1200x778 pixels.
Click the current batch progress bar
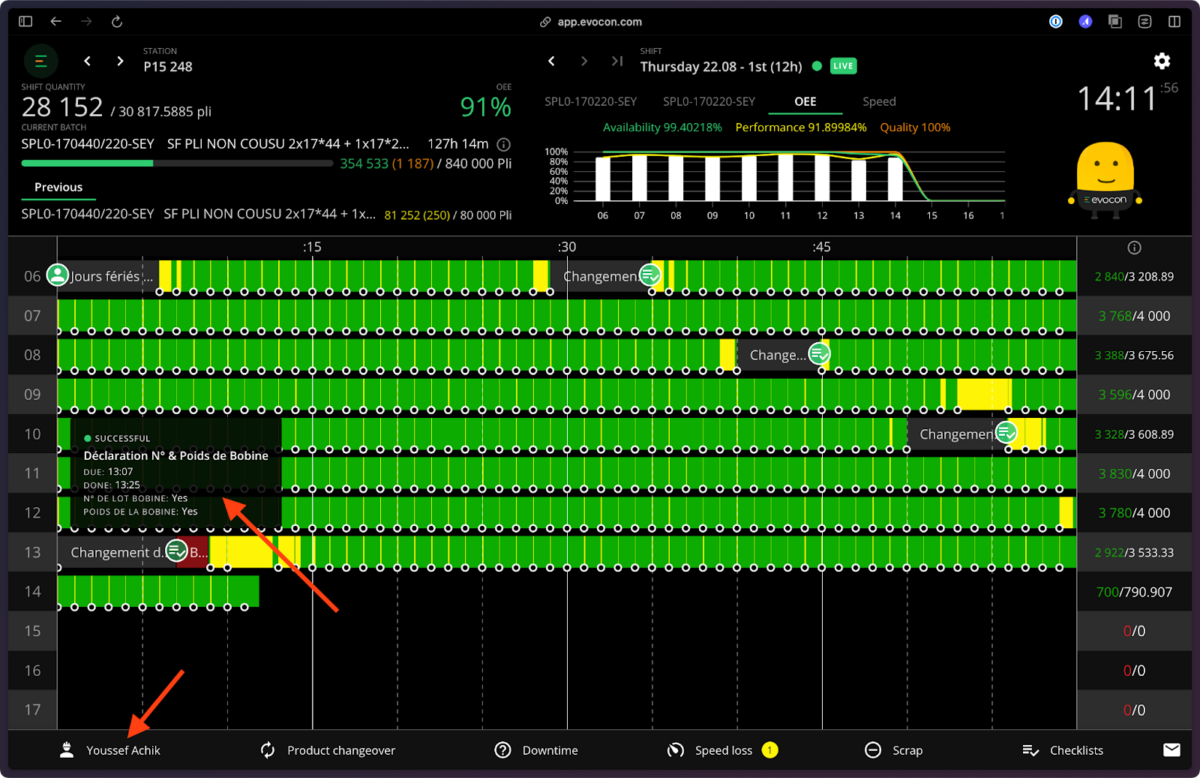pos(177,163)
